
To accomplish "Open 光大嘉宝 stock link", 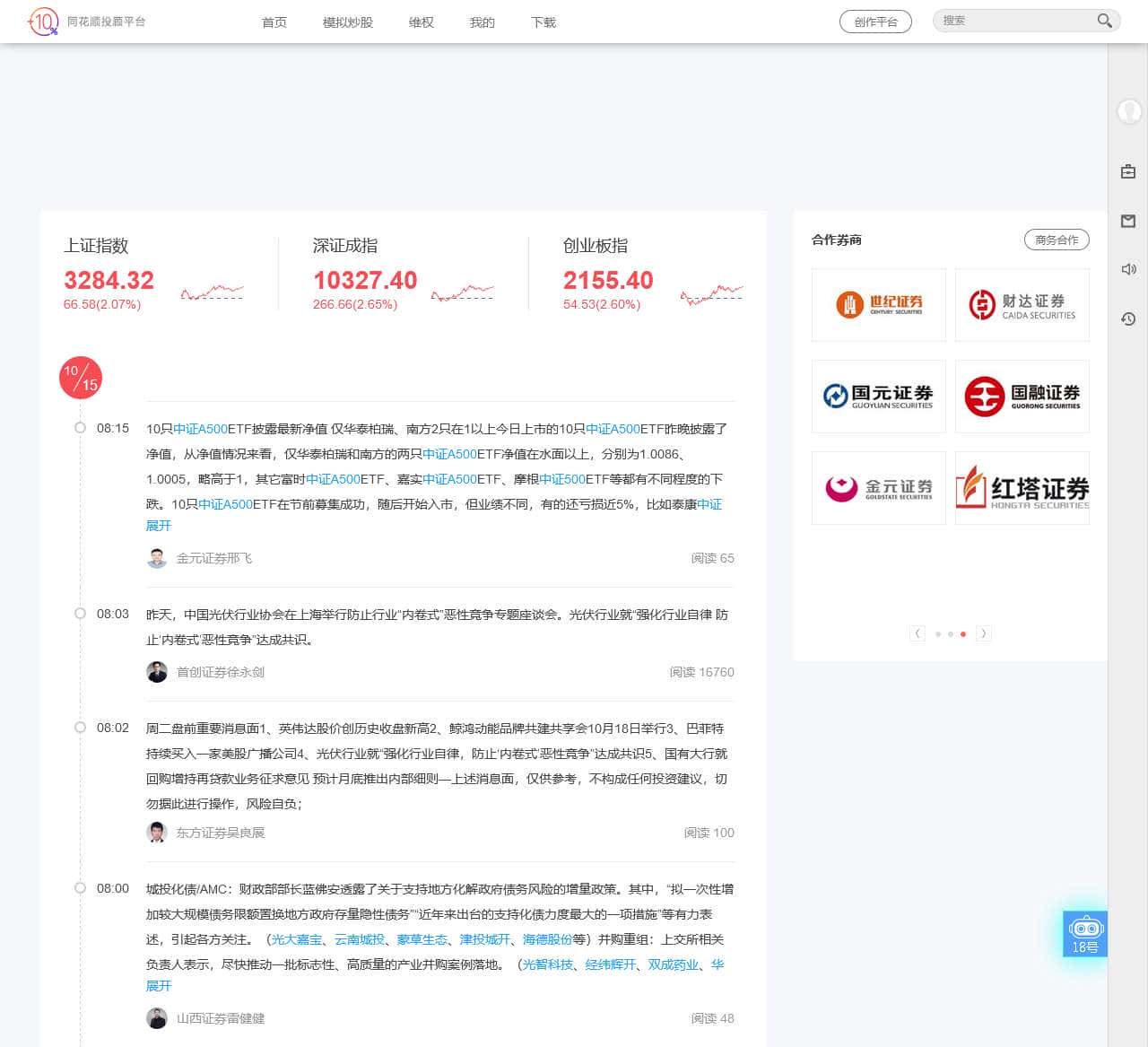I will [x=297, y=939].
